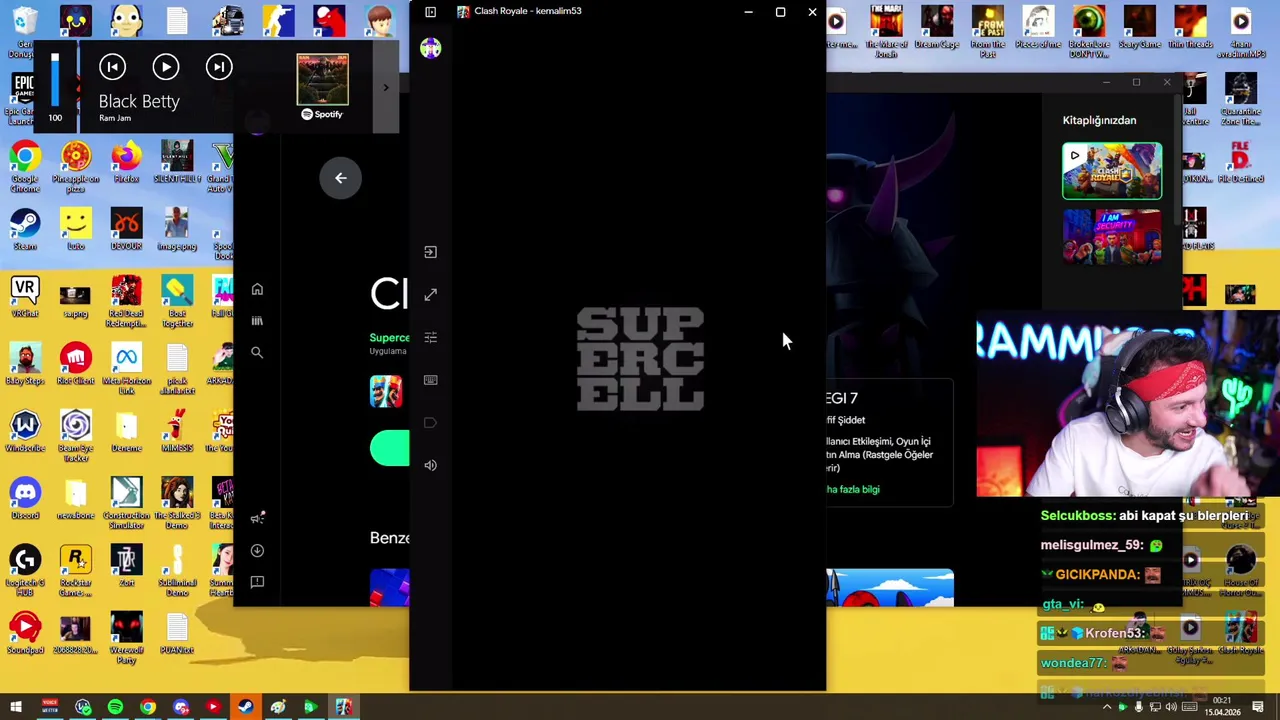Open the VRChat desktop shortcut
Image resolution: width=1280 pixels, height=720 pixels.
(25, 296)
